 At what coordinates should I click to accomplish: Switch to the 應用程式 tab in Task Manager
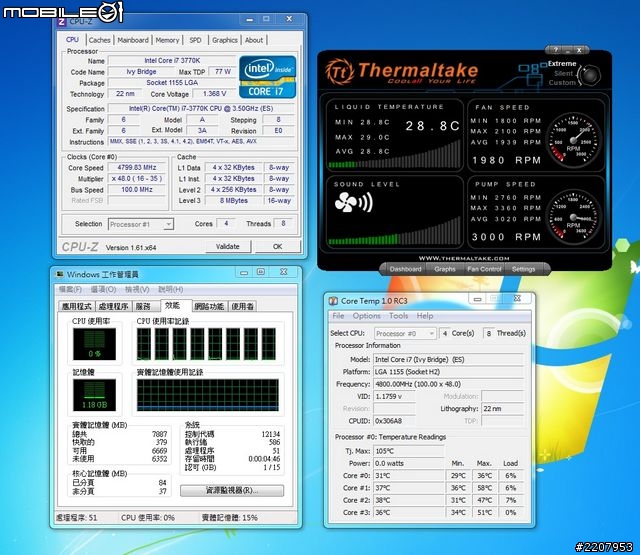(76, 306)
